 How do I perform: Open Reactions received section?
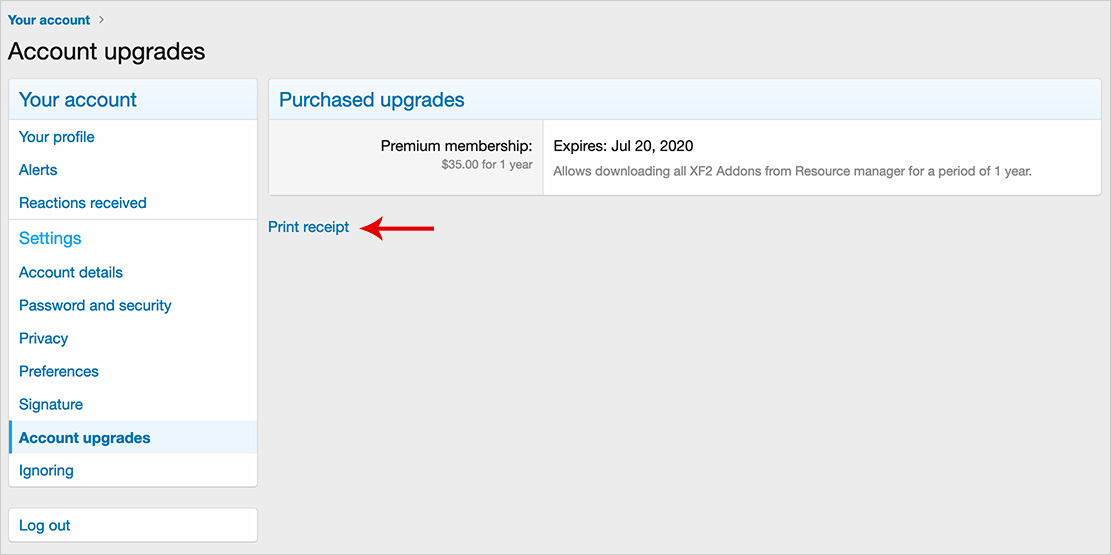click(83, 203)
